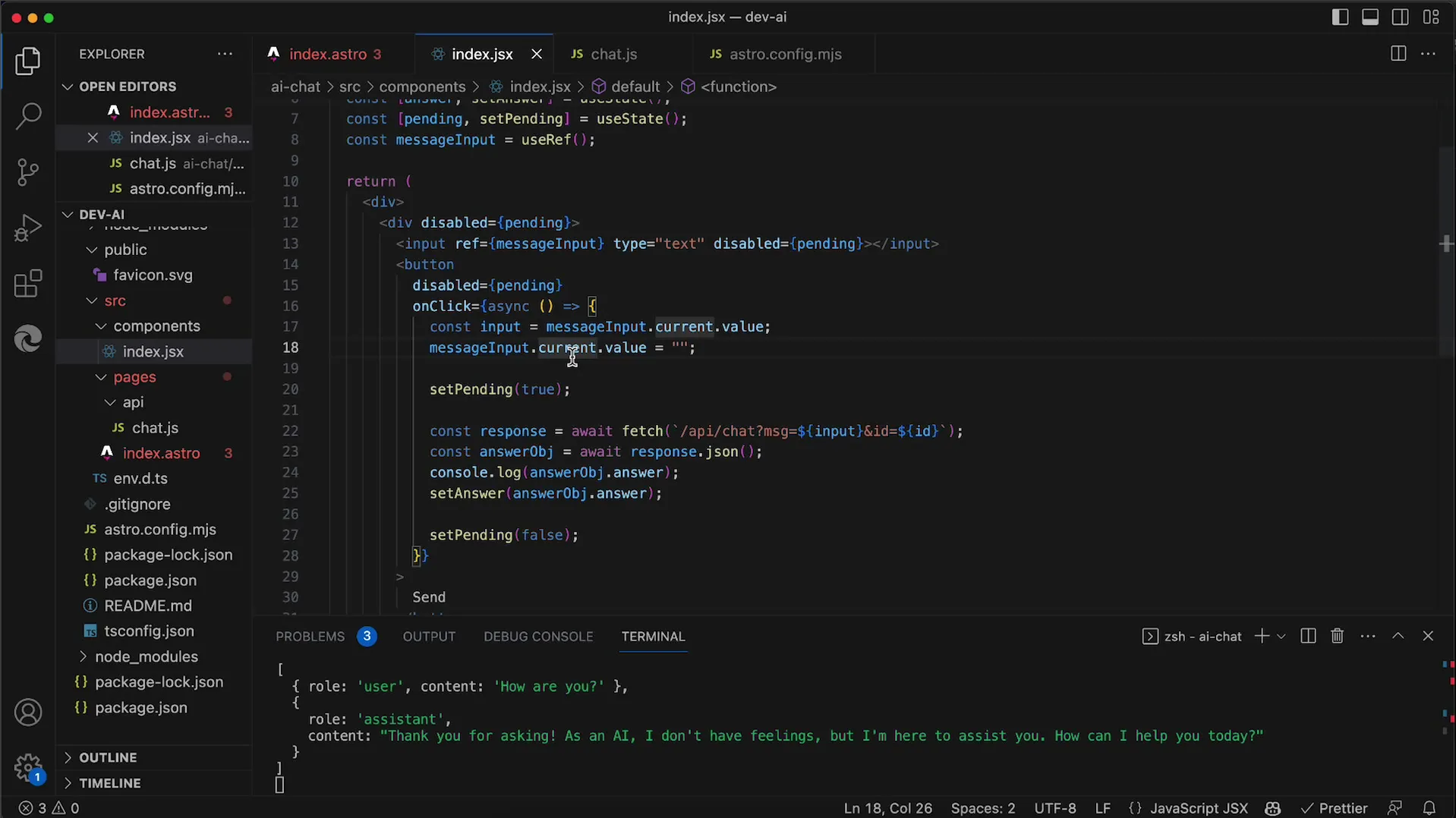Open env.d.ts in the explorer

click(x=140, y=479)
